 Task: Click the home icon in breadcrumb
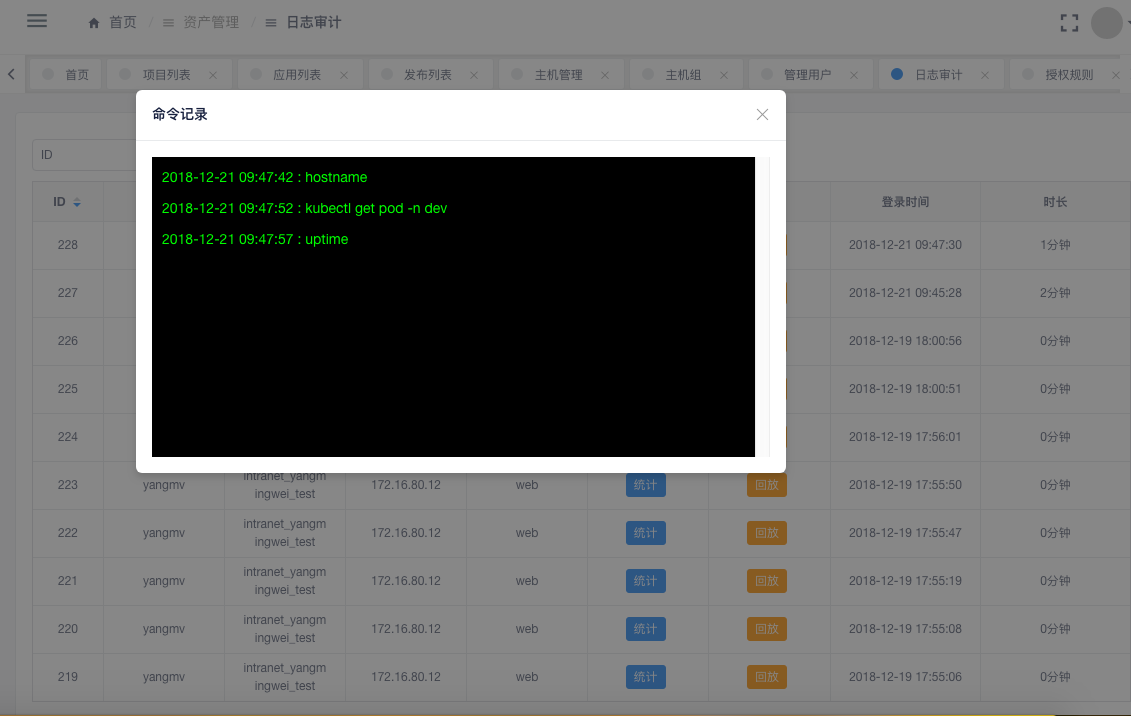click(94, 23)
